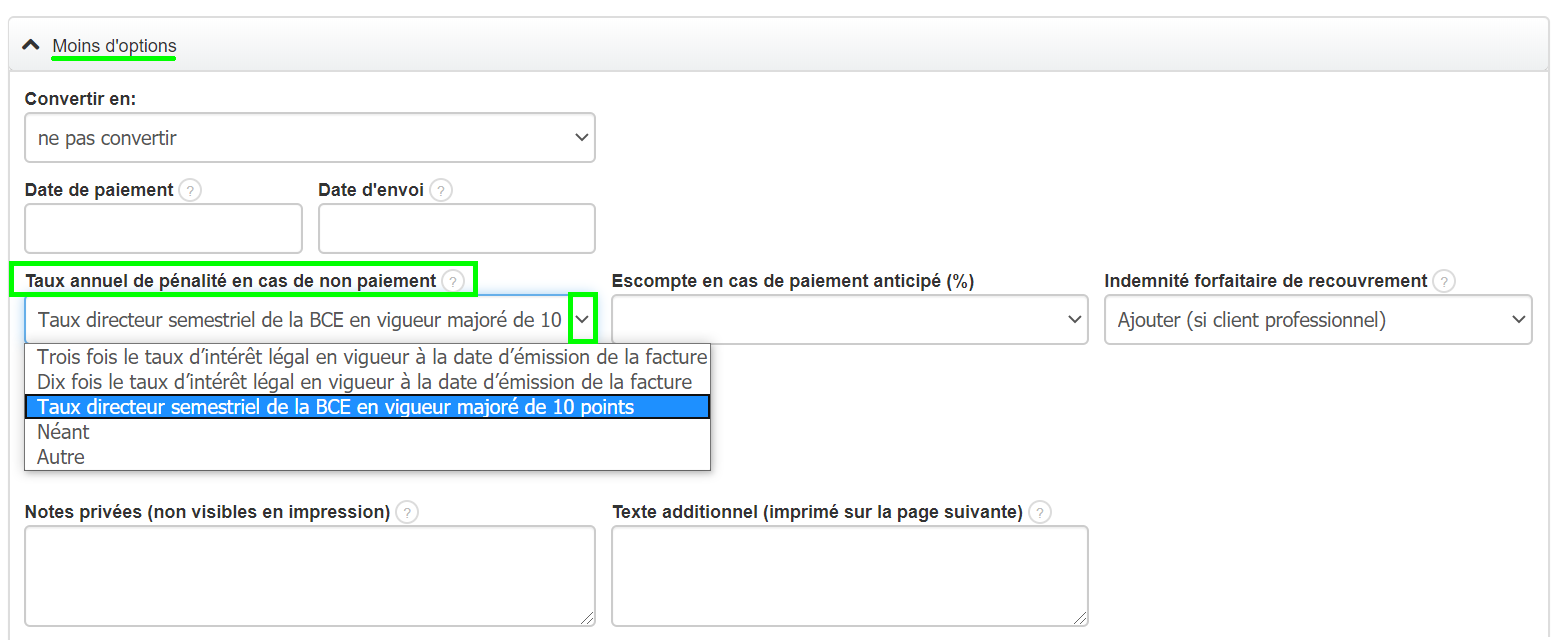
Task: Collapse the Moins d'options section
Action: point(113,45)
